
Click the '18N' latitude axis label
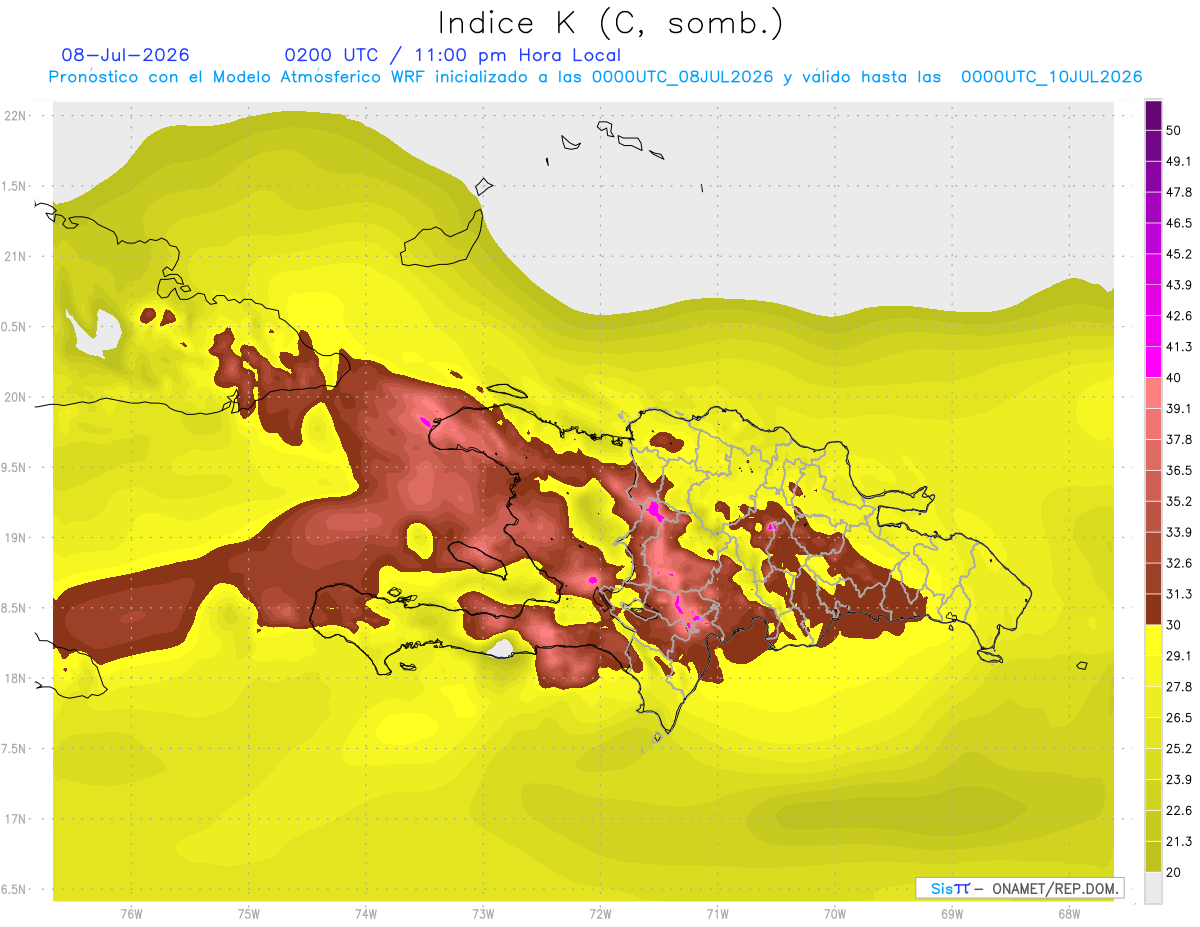(16, 679)
